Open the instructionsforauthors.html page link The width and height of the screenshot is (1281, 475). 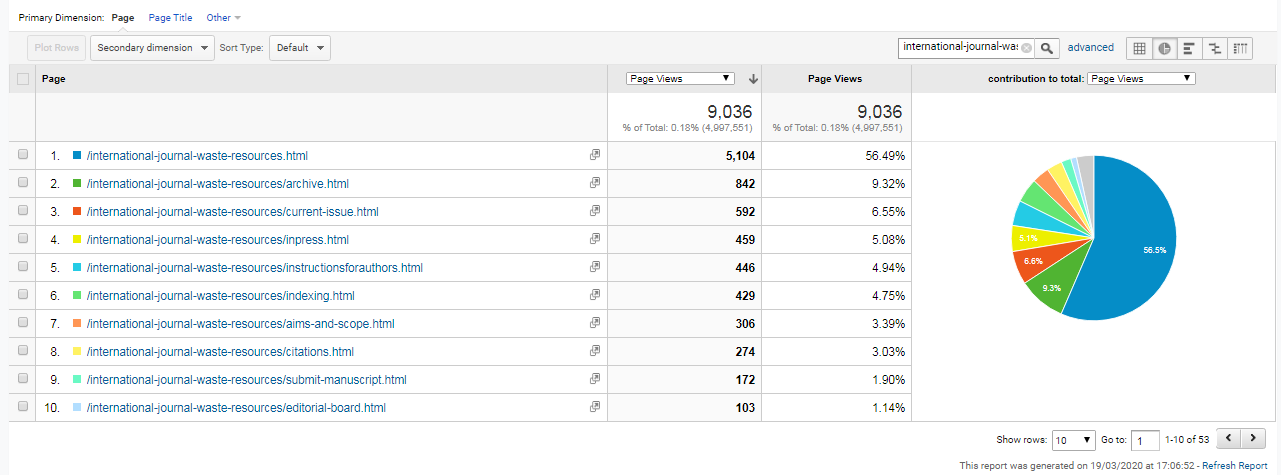click(x=255, y=267)
